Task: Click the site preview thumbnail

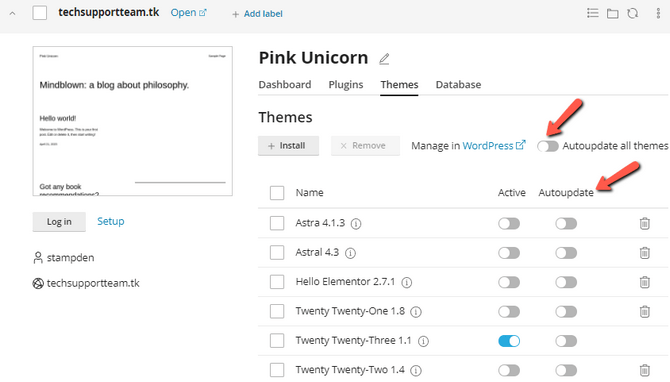Action: pyautogui.click(x=132, y=121)
